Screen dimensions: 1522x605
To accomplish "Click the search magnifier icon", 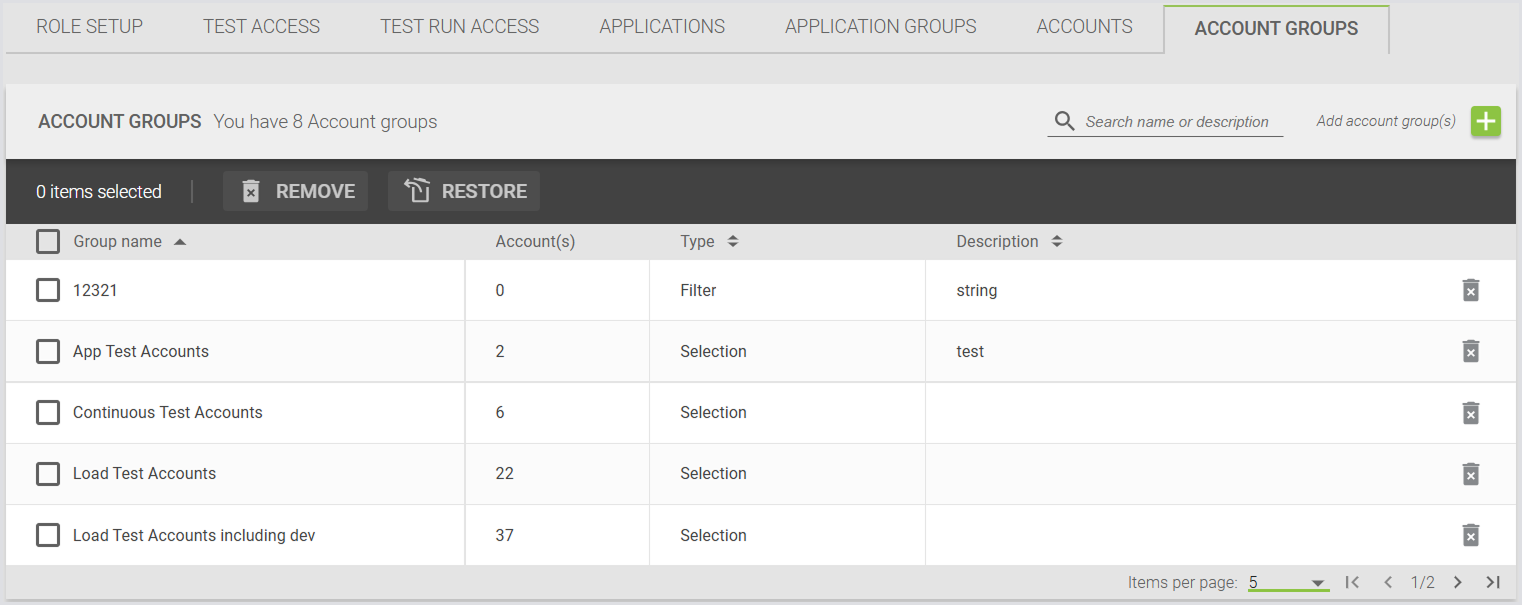I will 1064,121.
